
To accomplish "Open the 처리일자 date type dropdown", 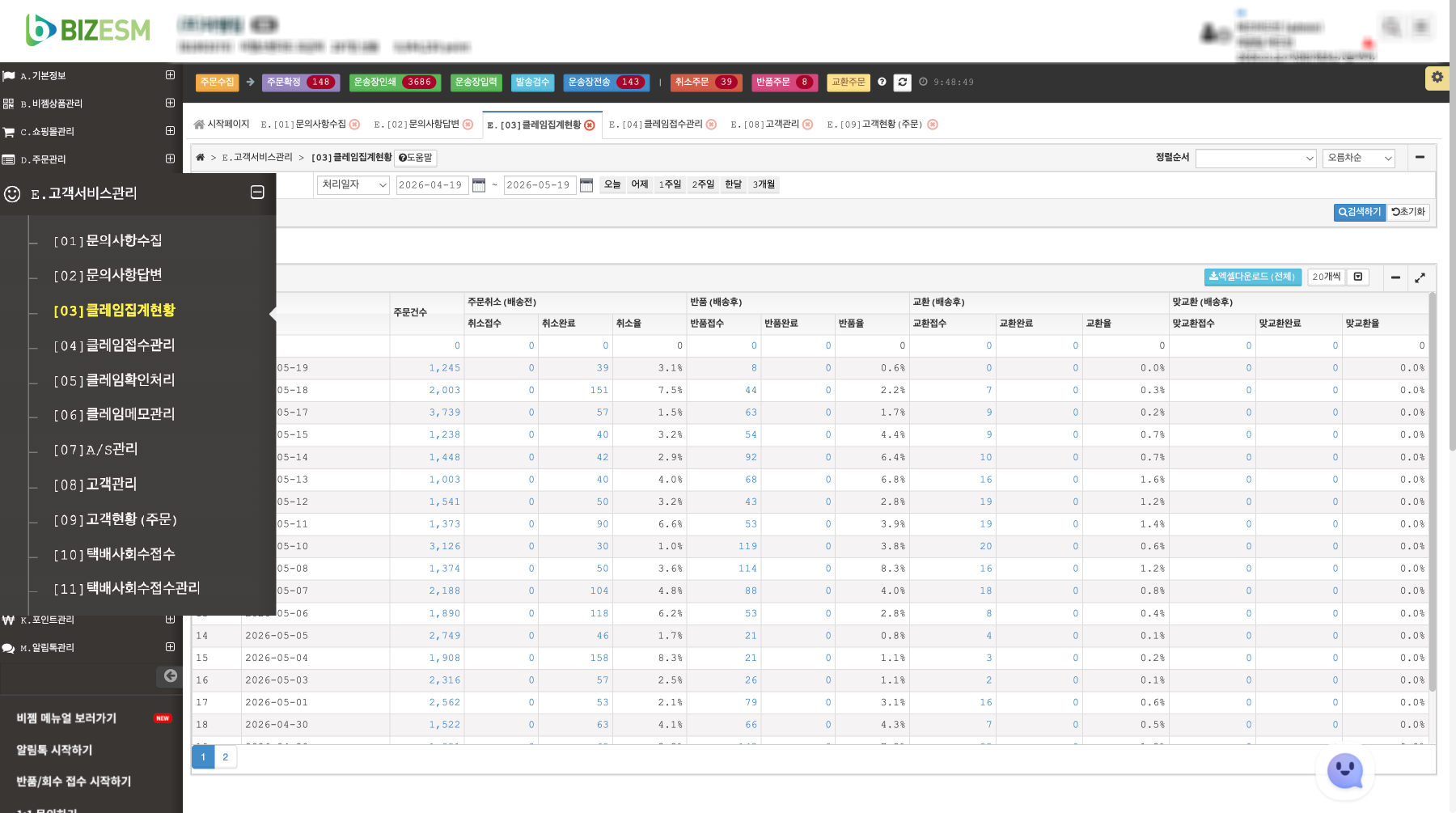I will pyautogui.click(x=353, y=185).
